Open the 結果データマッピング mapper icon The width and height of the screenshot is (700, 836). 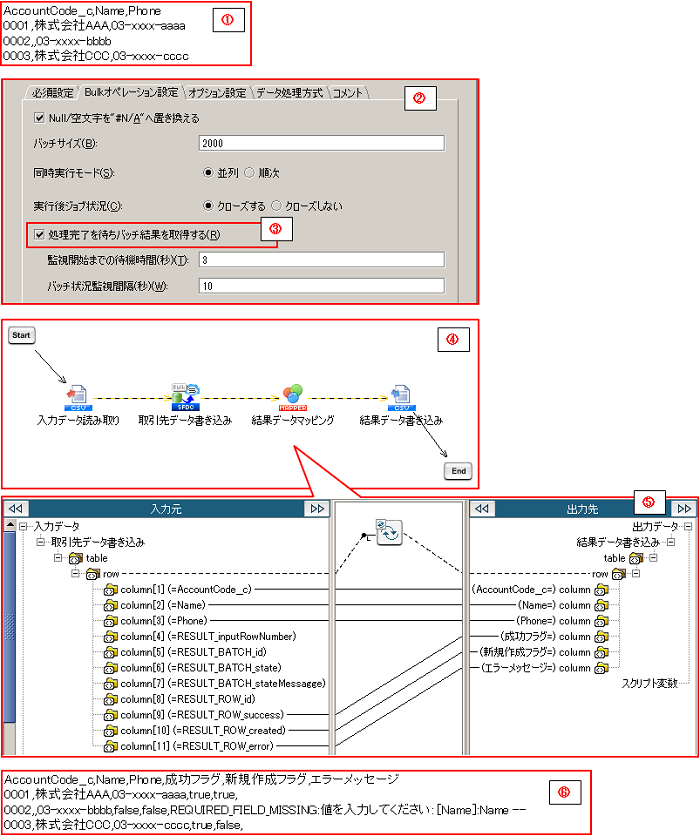[292, 397]
